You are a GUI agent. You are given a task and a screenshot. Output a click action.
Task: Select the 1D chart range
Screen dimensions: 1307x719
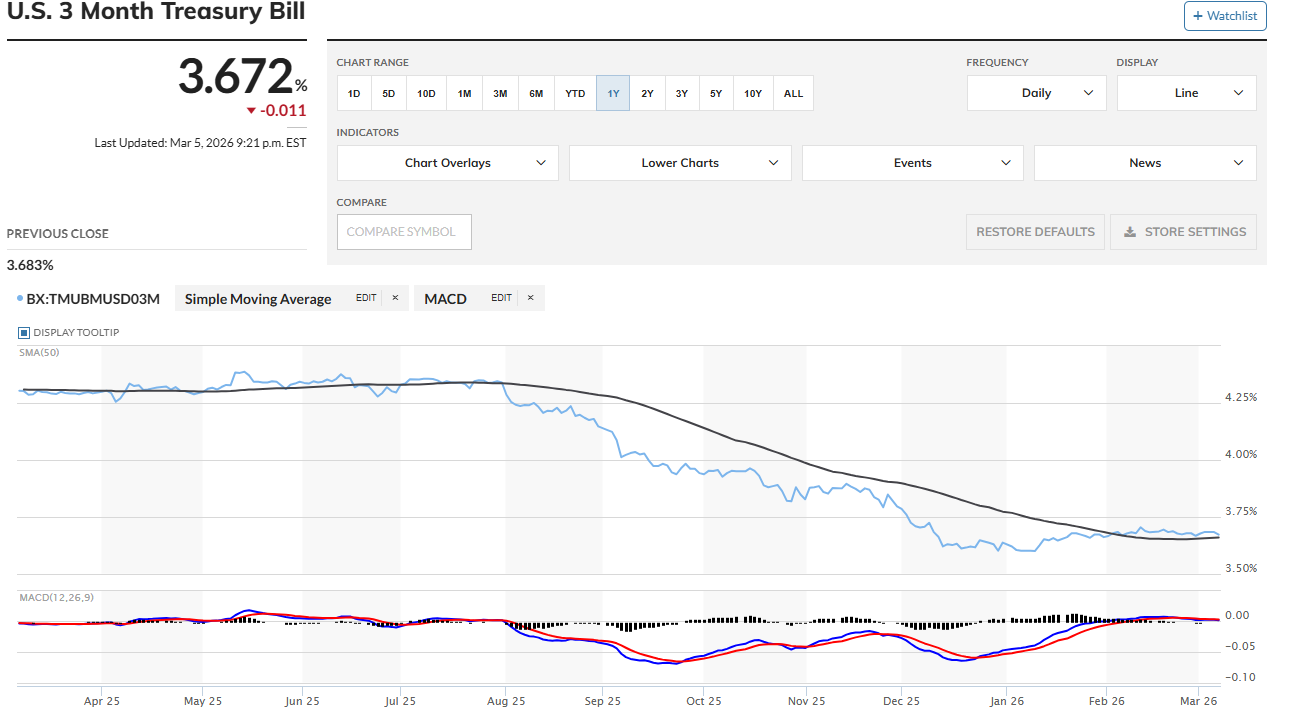point(354,93)
